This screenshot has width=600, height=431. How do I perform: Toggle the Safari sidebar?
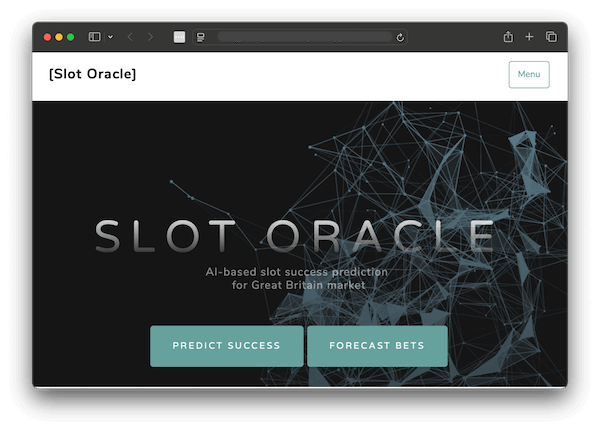click(x=94, y=37)
